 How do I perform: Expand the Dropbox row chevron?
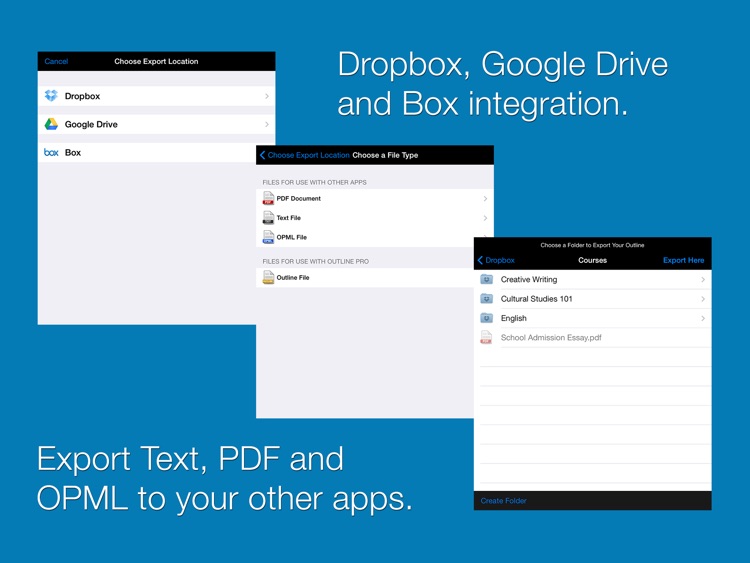click(x=267, y=96)
